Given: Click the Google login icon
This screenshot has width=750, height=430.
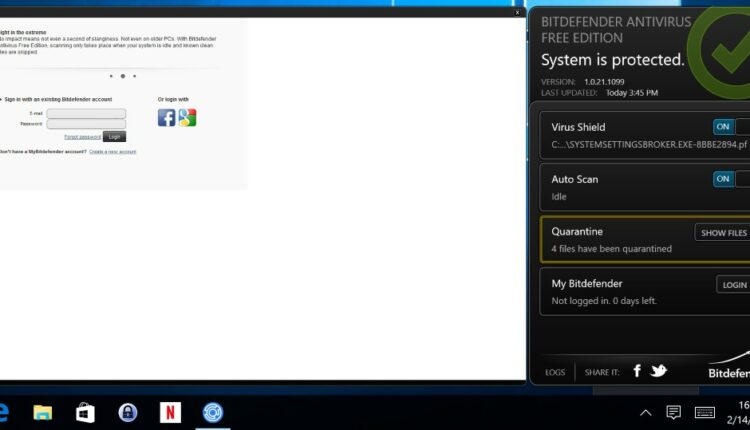Looking at the screenshot, I should click(188, 118).
